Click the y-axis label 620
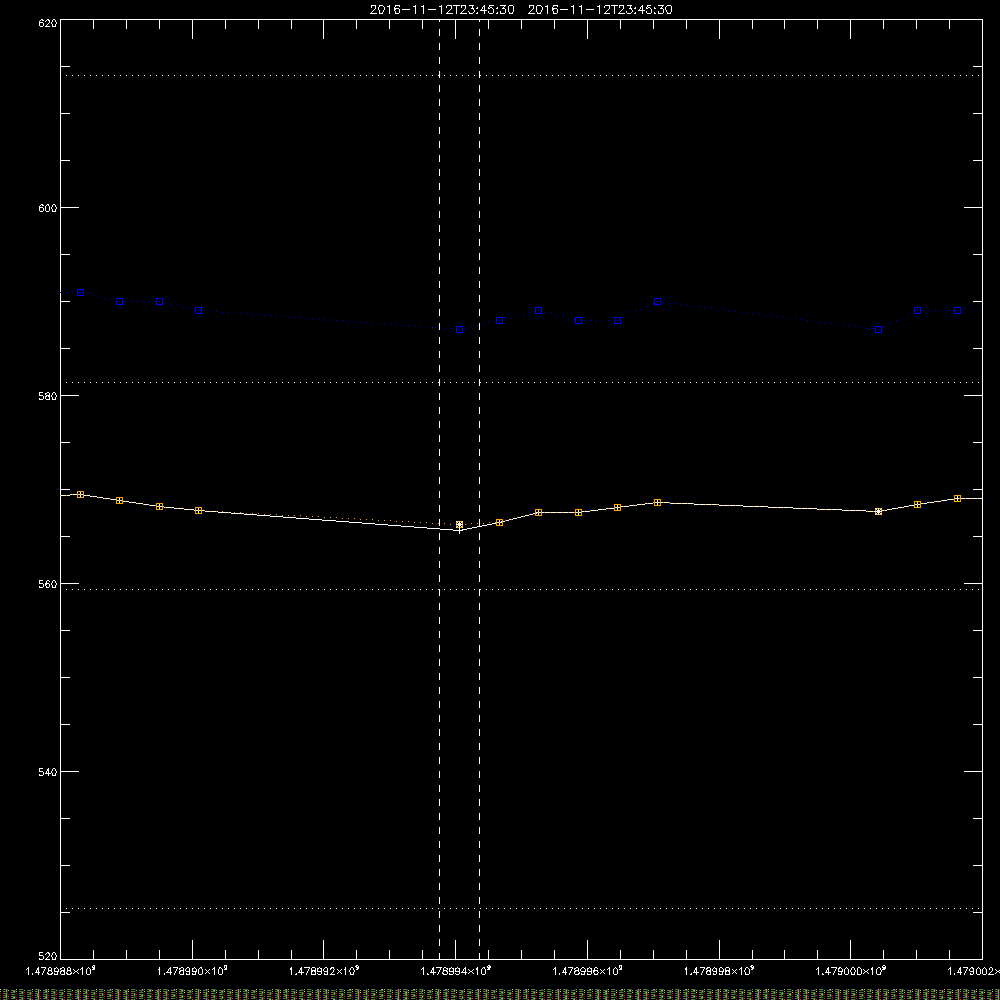The image size is (1000, 1000). [48, 24]
